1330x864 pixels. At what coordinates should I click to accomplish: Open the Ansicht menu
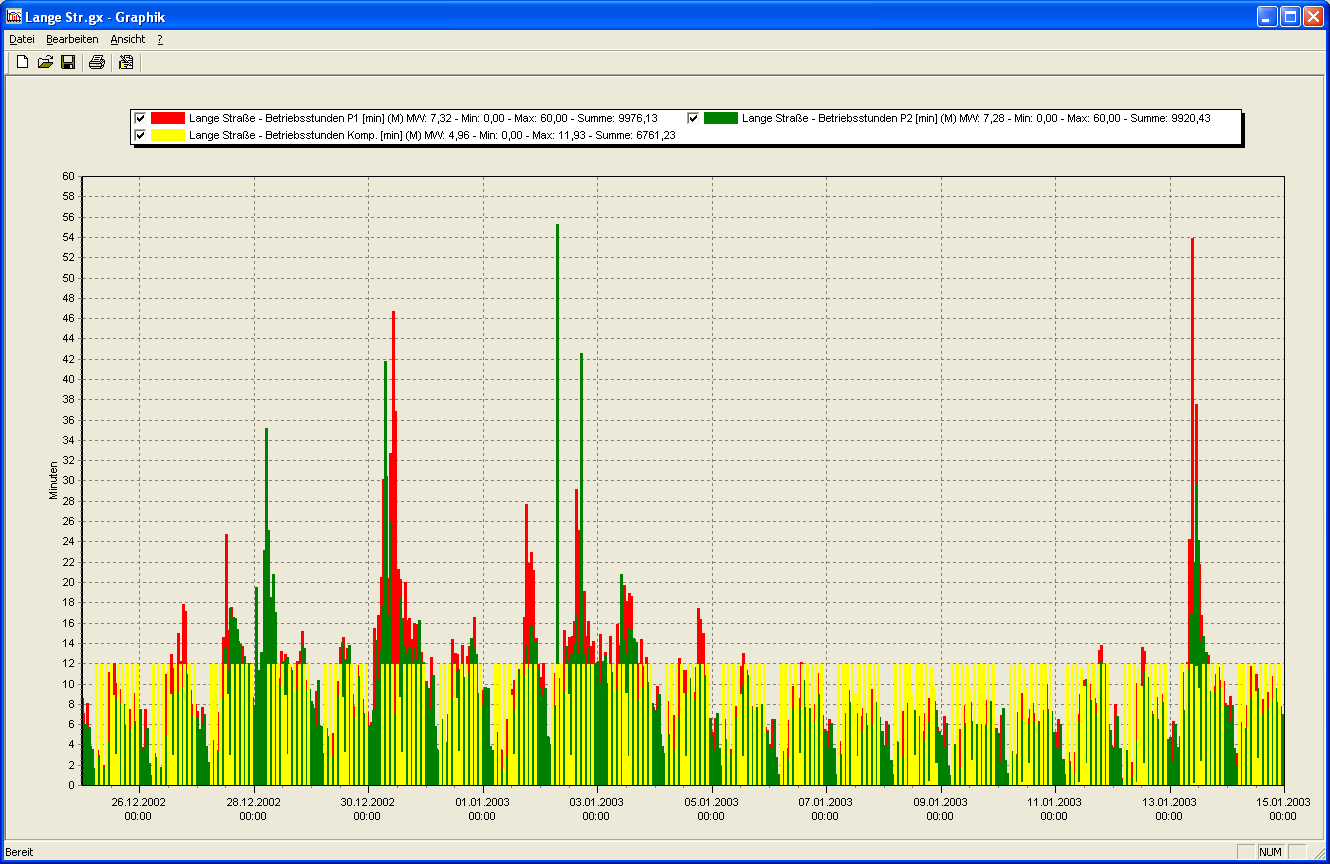(x=127, y=39)
